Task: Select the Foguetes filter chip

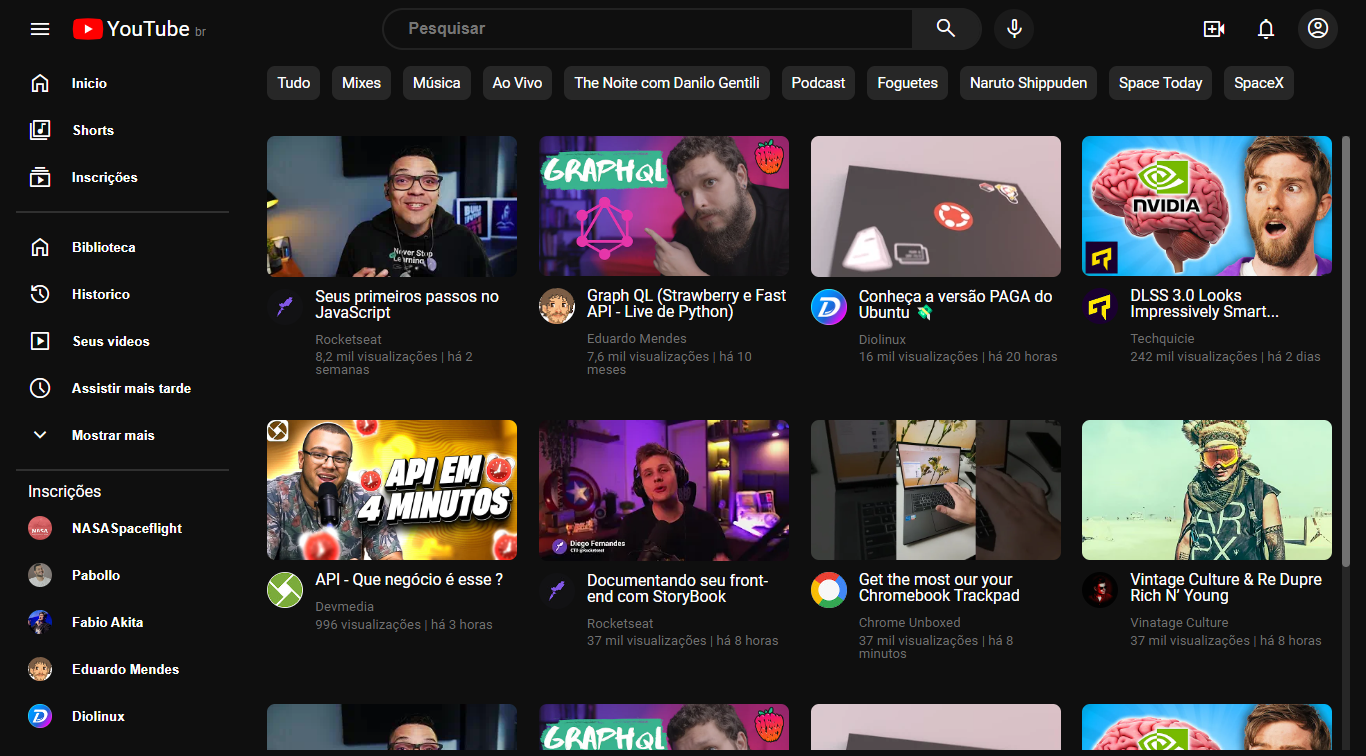Action: 907,83
